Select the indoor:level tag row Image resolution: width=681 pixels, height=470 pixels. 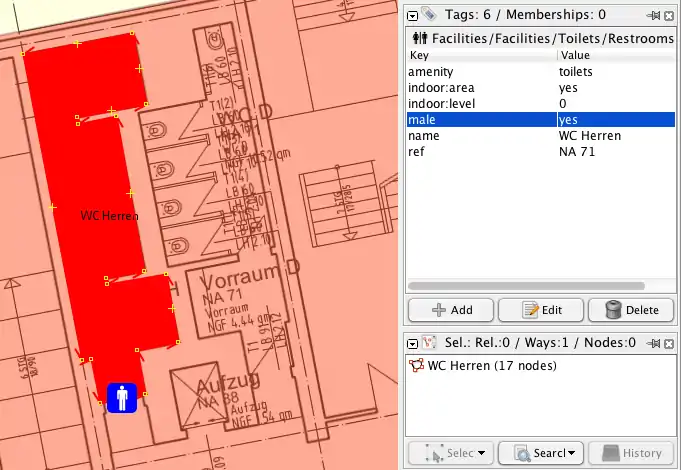[480, 104]
